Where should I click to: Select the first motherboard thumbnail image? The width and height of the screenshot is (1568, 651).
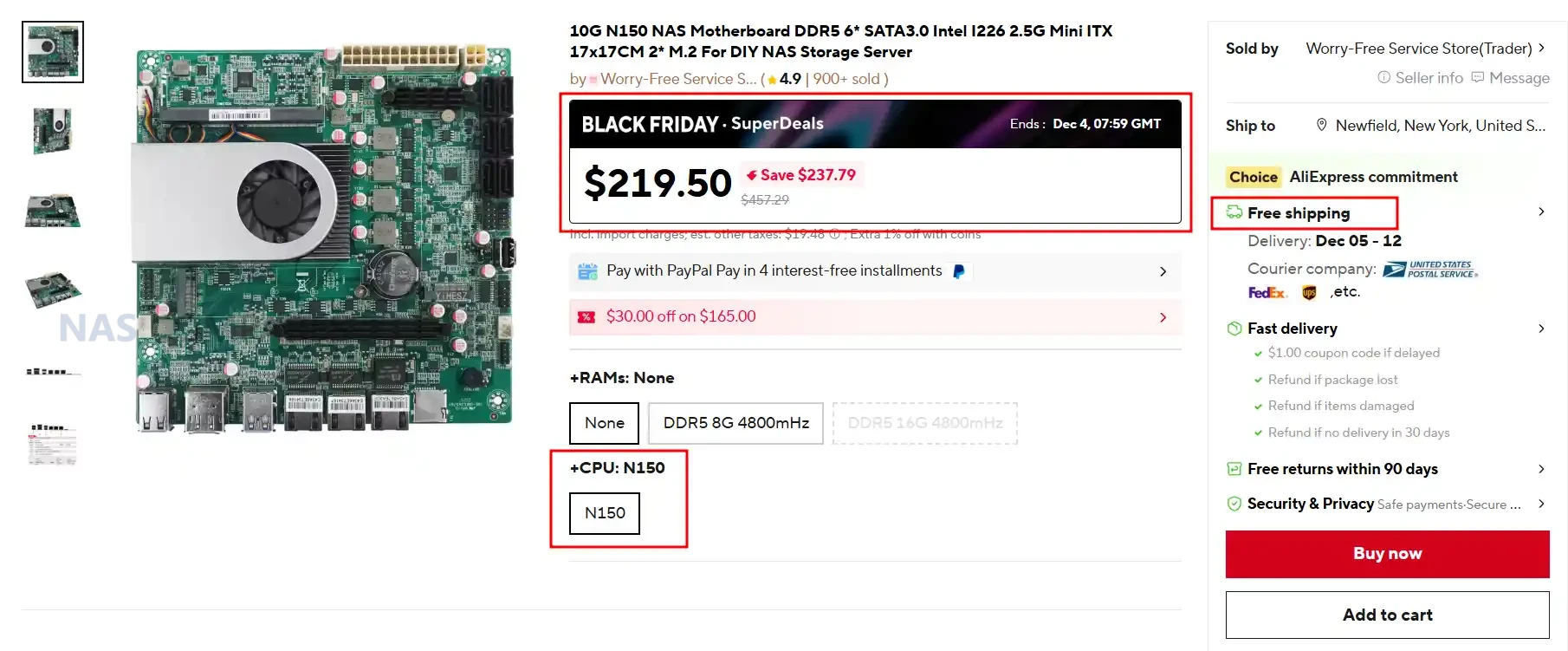point(53,52)
